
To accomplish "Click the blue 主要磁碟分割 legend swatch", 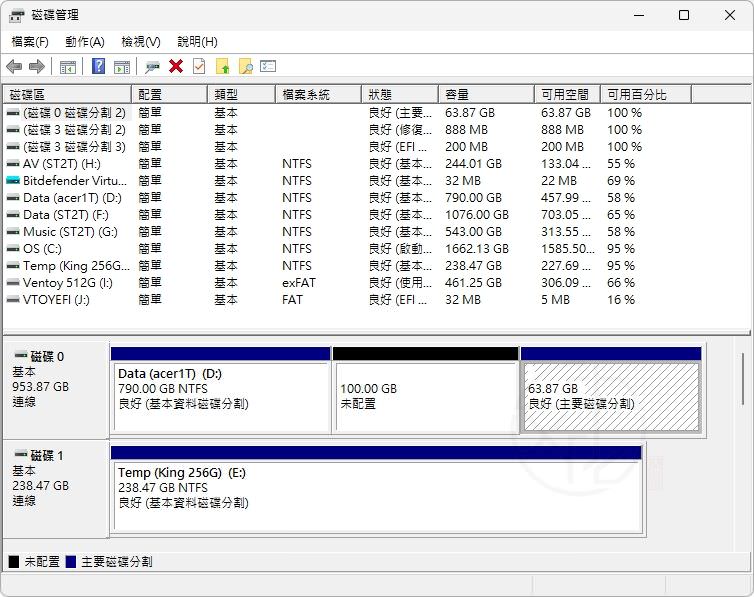I will coord(71,562).
